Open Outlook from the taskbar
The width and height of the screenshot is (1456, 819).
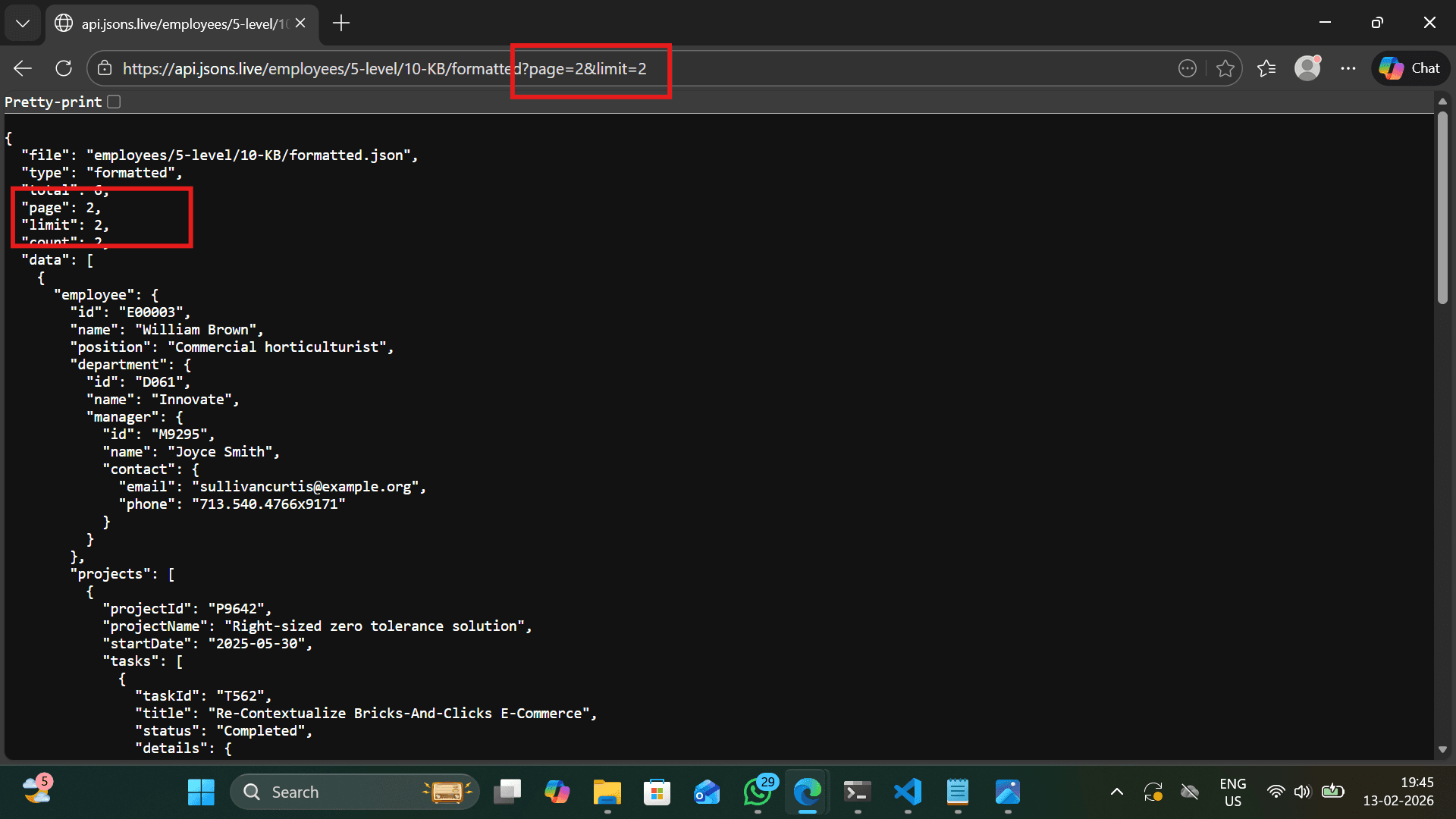pos(707,792)
